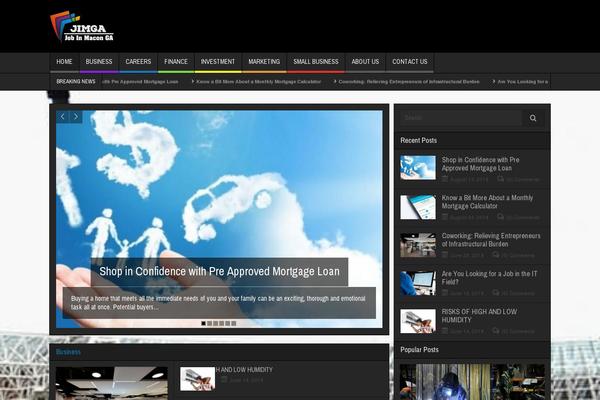Screen dimensions: 600x400
Task: Open recent post Are You Looking for a Job in the IT Field
Action: (x=489, y=278)
